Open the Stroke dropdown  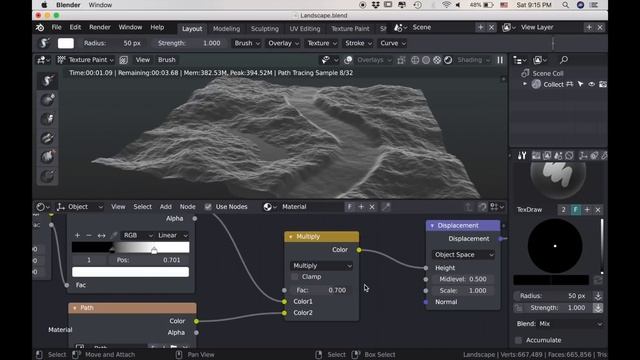[358, 43]
